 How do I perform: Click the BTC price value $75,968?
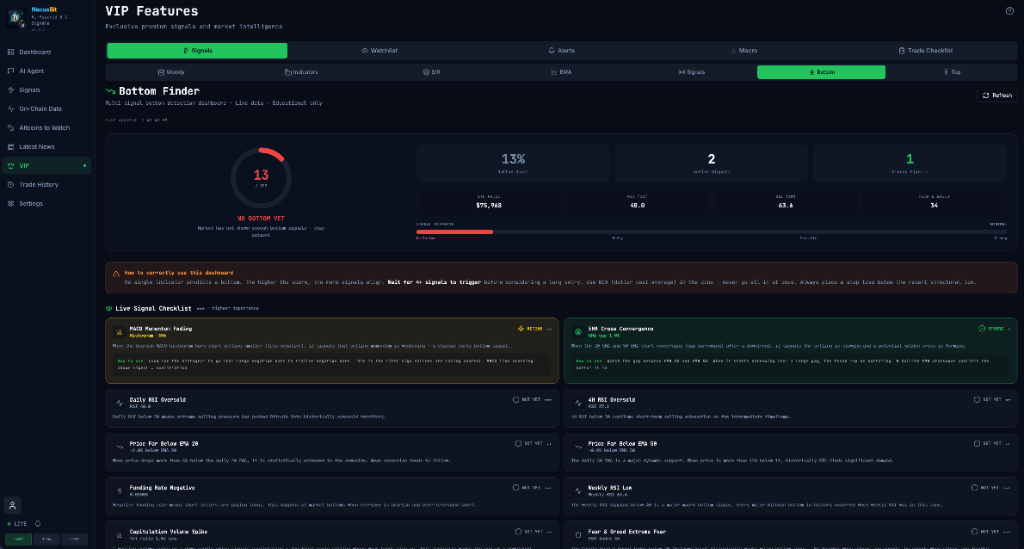tap(488, 206)
